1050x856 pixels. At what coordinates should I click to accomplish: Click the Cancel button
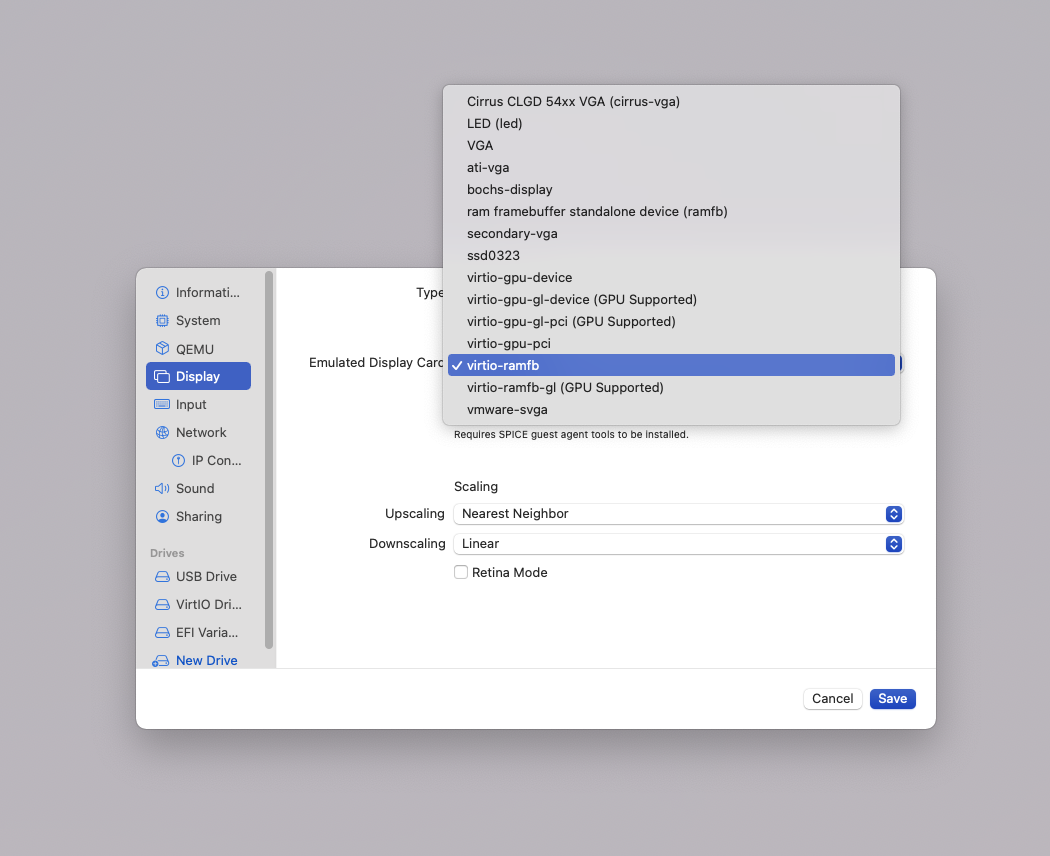832,698
